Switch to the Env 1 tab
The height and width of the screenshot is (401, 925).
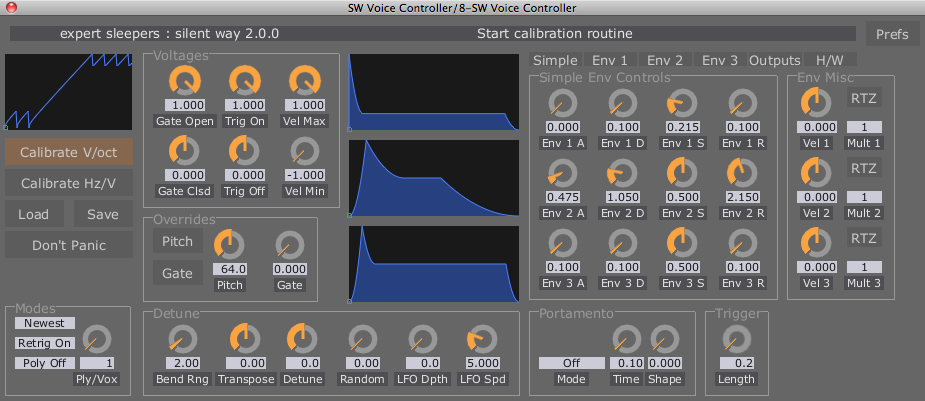coord(610,60)
